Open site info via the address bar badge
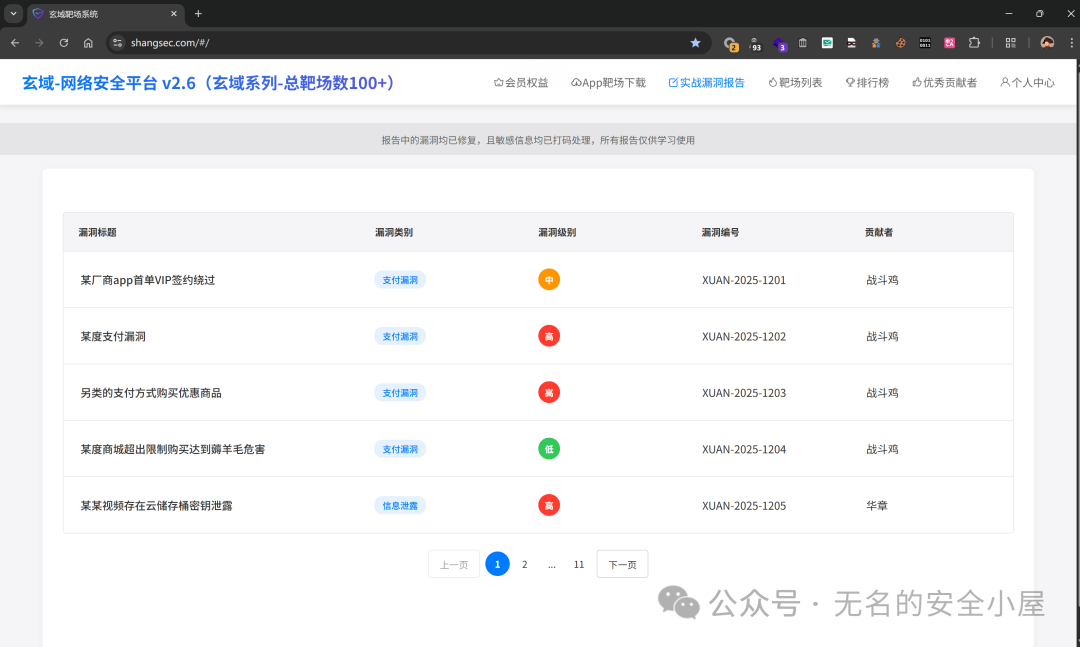Viewport: 1080px width, 647px height. tap(117, 42)
